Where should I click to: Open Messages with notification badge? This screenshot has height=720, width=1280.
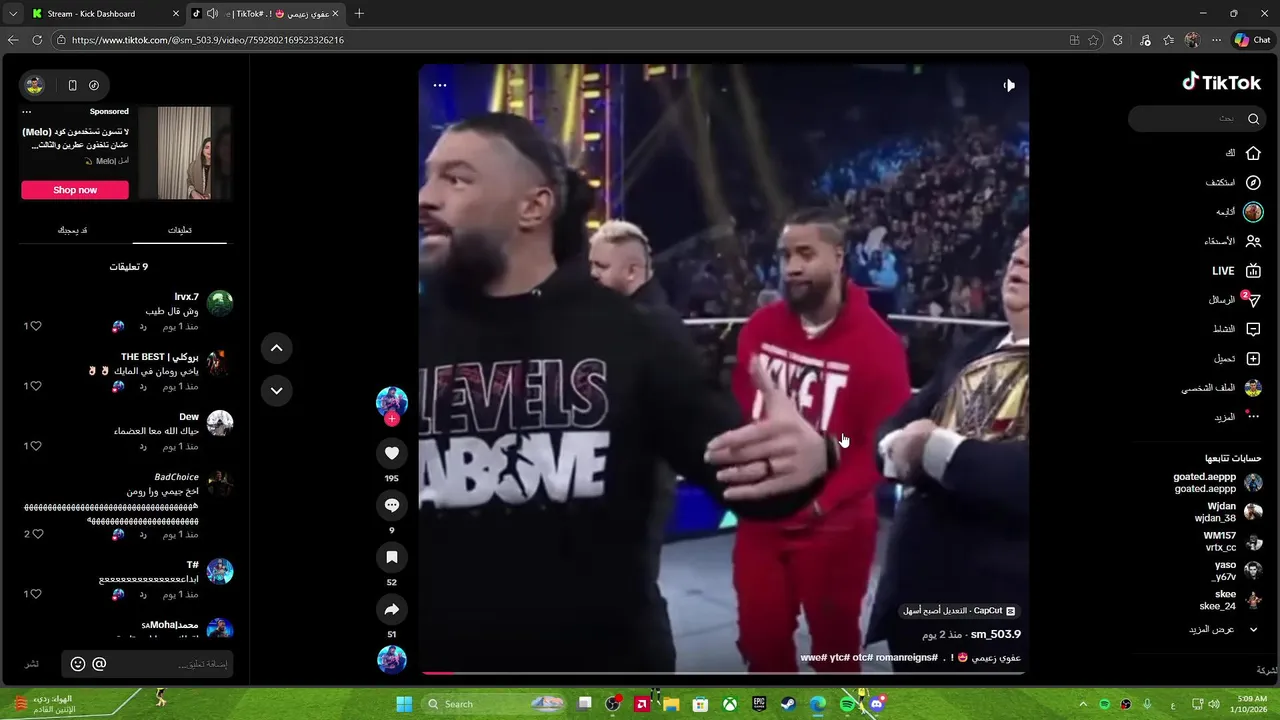1235,300
